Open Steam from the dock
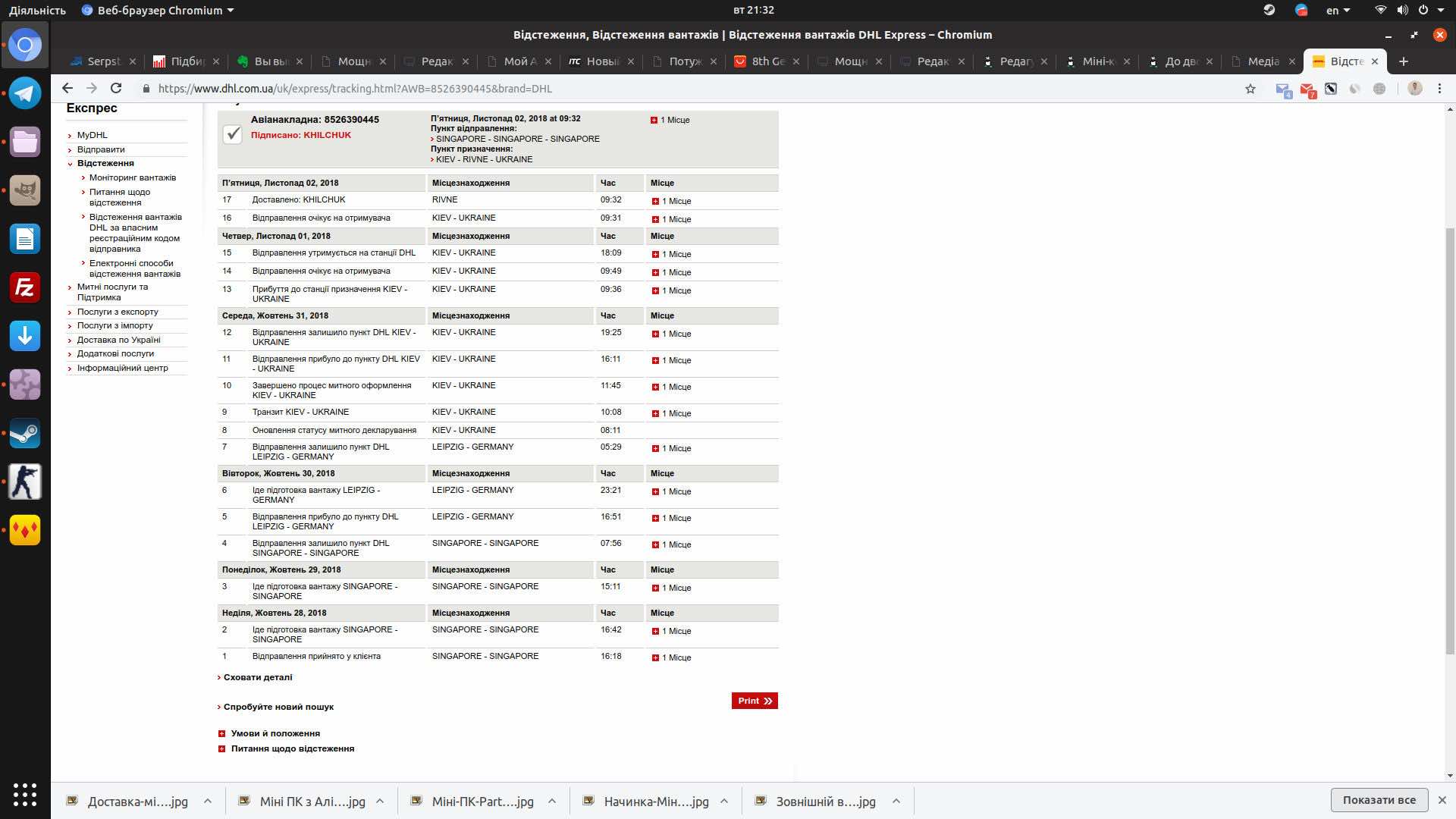Viewport: 1456px width, 819px height. [x=25, y=433]
